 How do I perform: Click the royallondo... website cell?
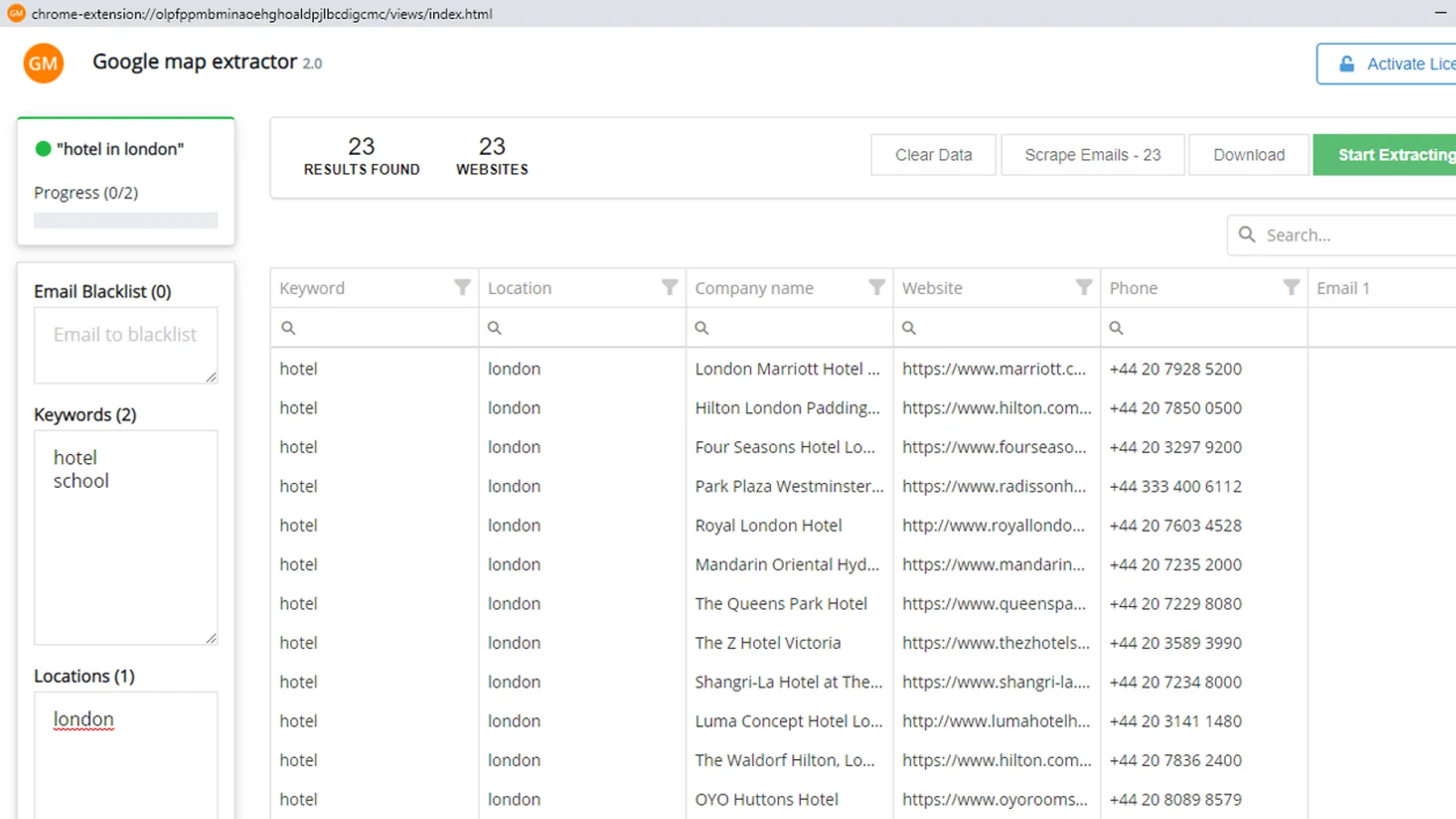click(x=996, y=525)
